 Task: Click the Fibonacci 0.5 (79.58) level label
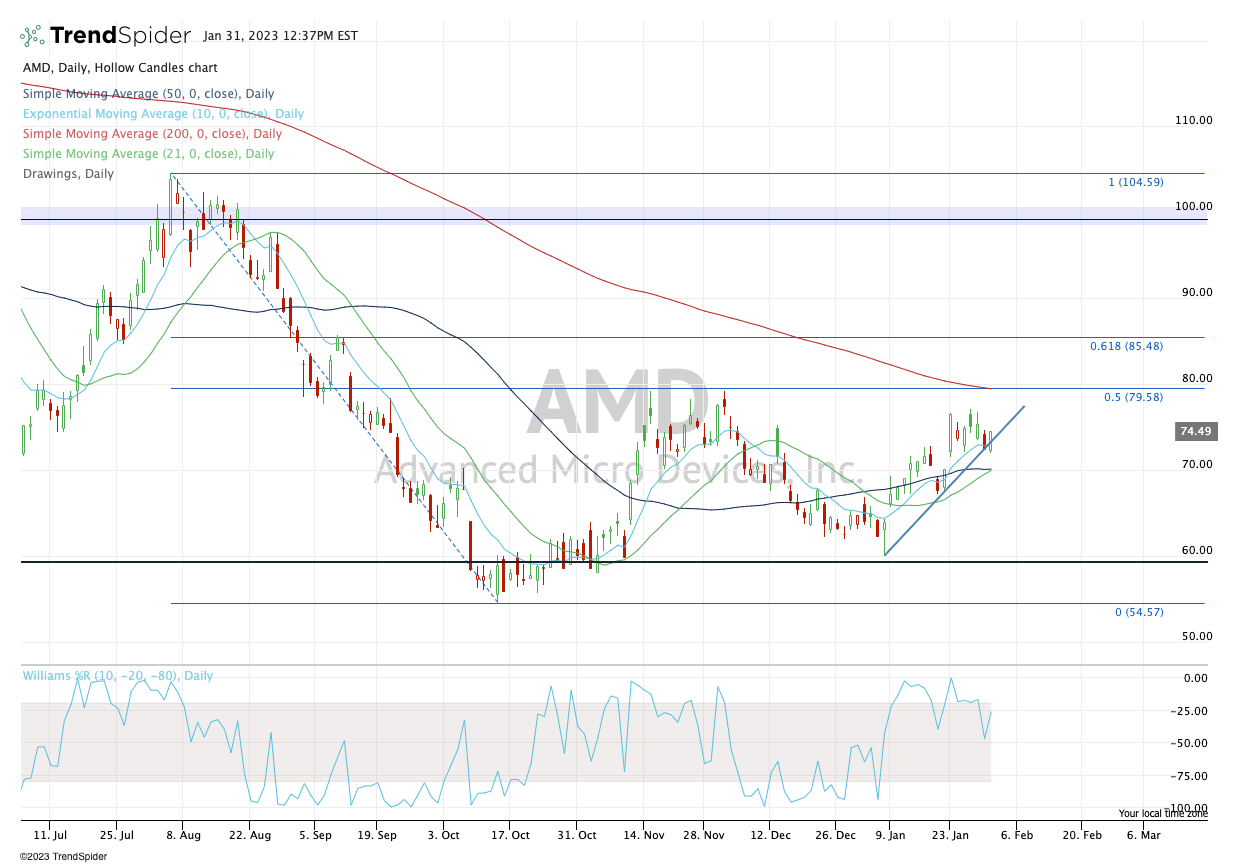click(1133, 397)
